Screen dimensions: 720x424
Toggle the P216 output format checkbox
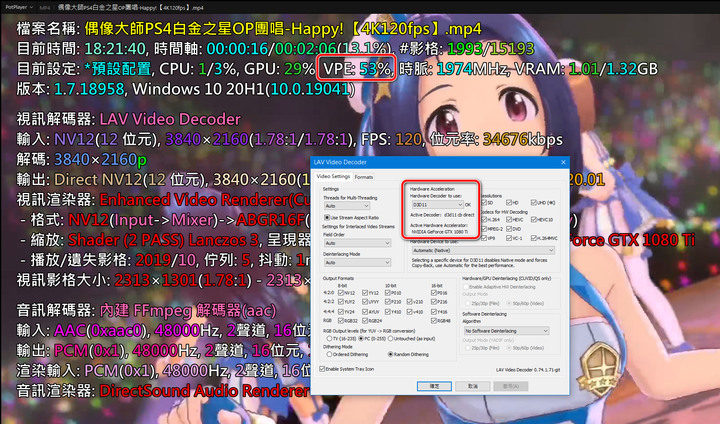pos(434,302)
